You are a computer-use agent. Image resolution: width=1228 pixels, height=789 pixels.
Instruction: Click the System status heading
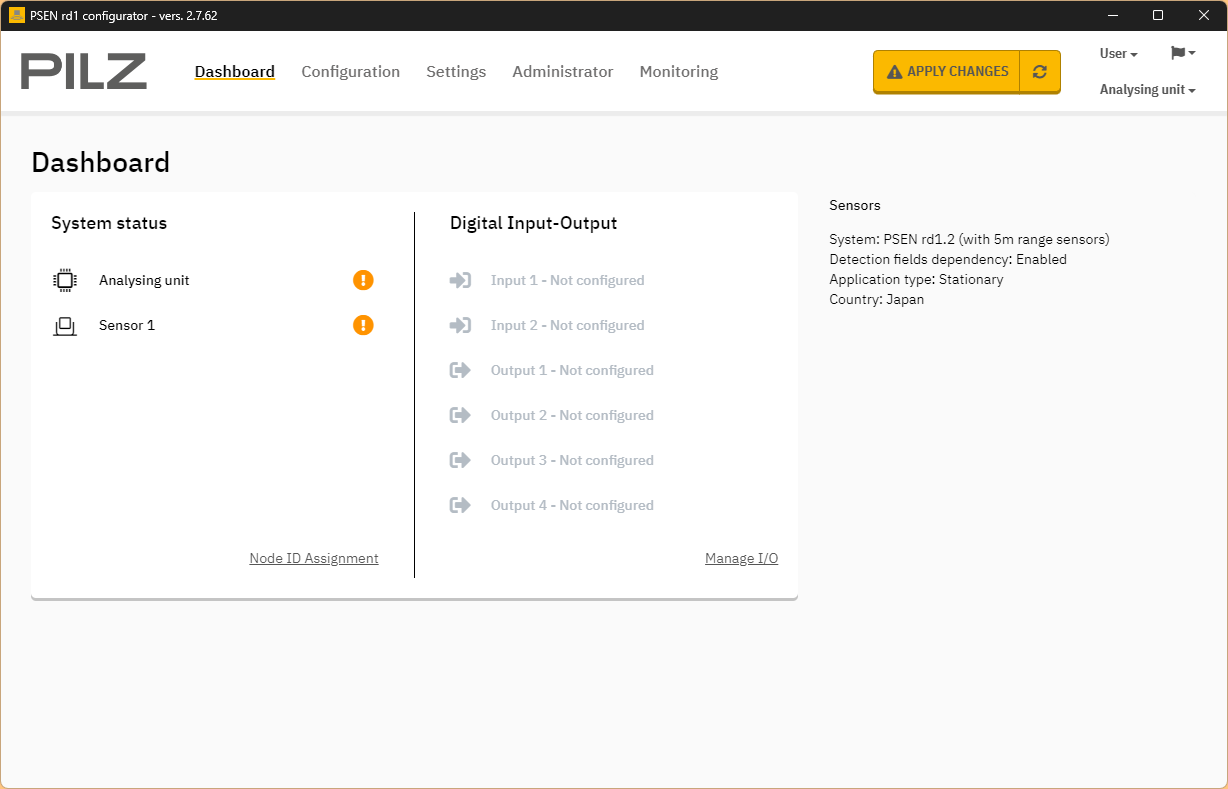[x=109, y=223]
